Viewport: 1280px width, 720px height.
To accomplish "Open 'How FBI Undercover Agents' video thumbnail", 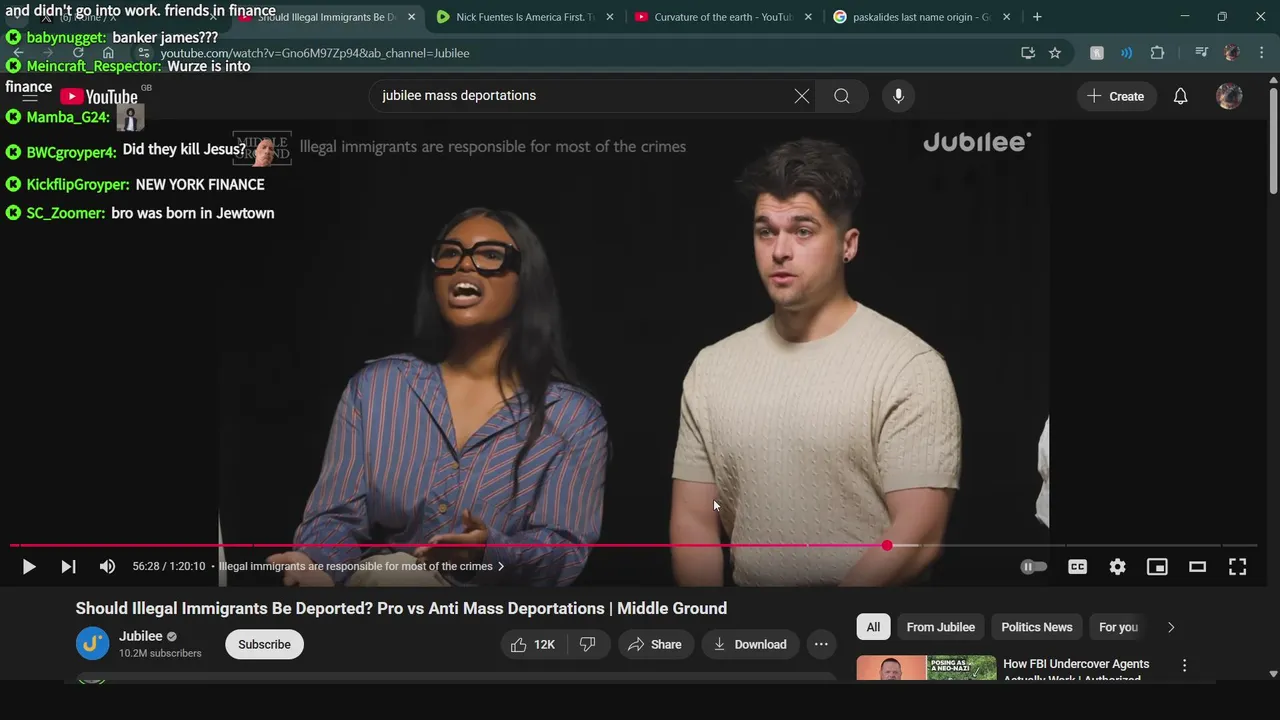I will point(926,668).
